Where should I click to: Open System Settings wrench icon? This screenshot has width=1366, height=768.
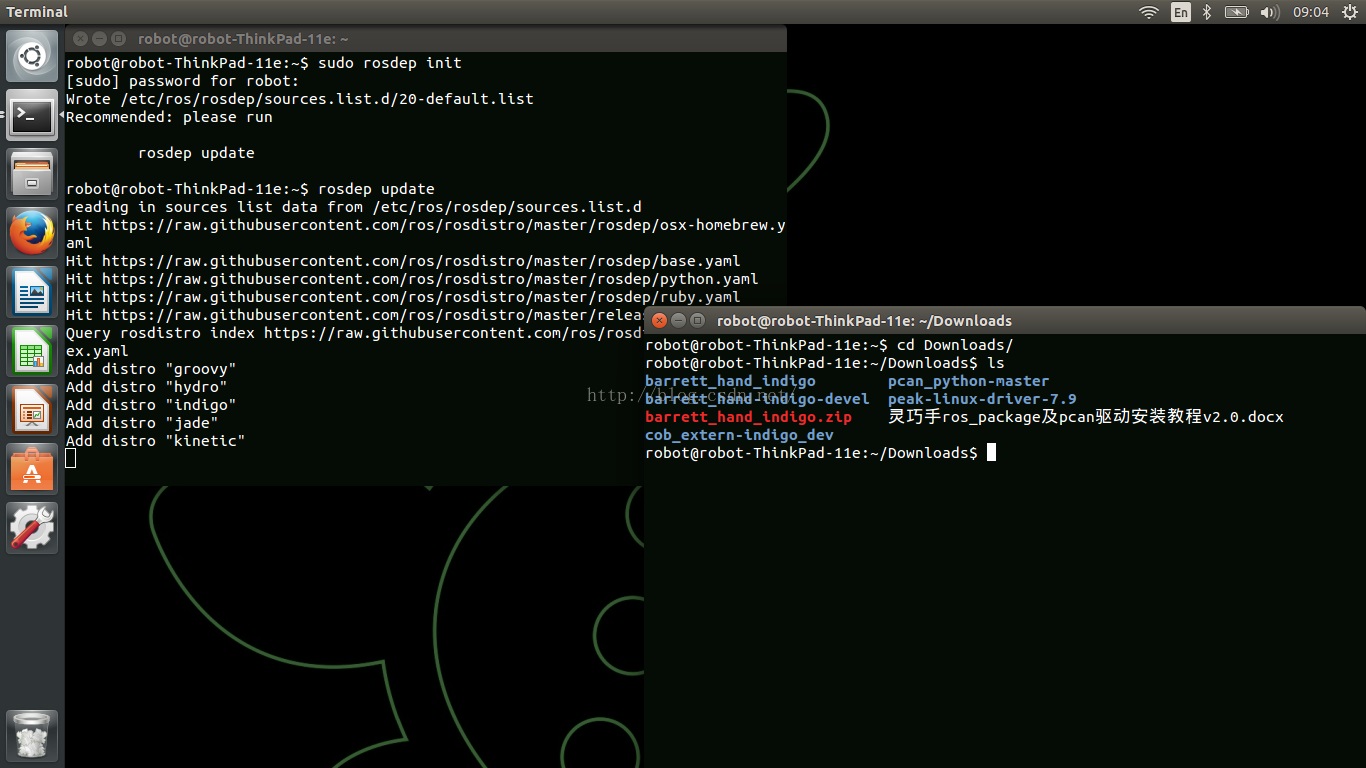(x=33, y=527)
